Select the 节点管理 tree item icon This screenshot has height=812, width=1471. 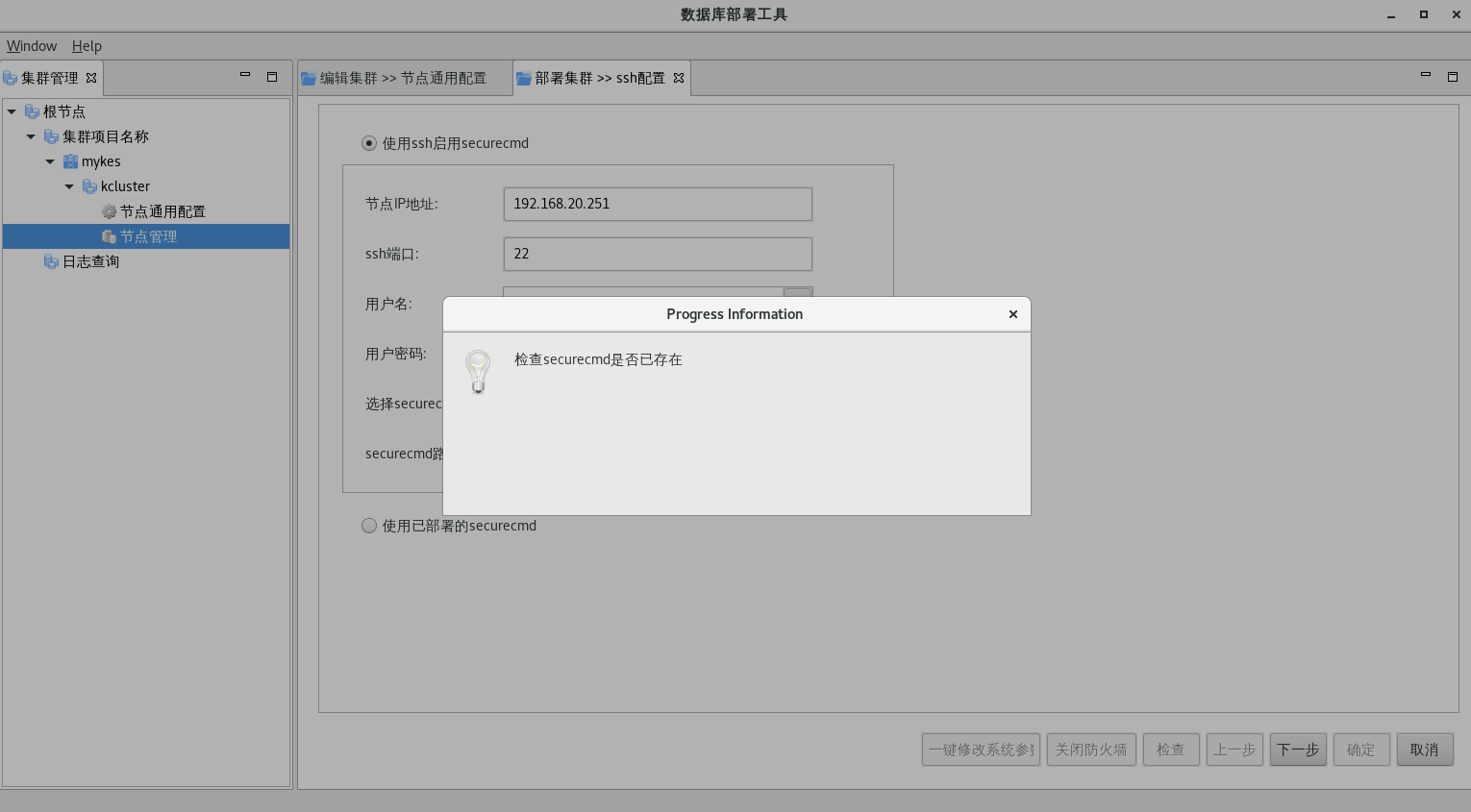tap(109, 236)
